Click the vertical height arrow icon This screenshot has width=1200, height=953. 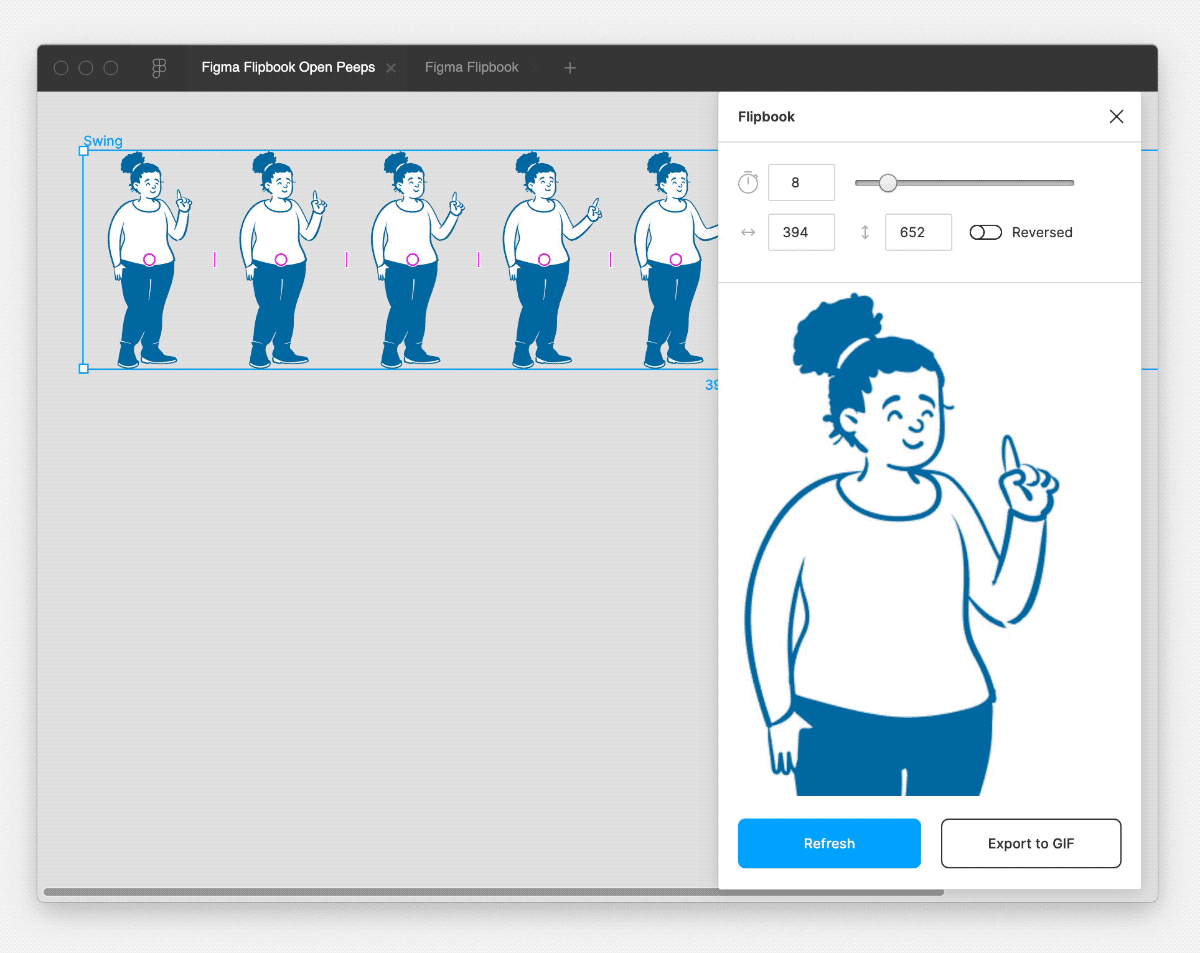pyautogui.click(x=864, y=232)
